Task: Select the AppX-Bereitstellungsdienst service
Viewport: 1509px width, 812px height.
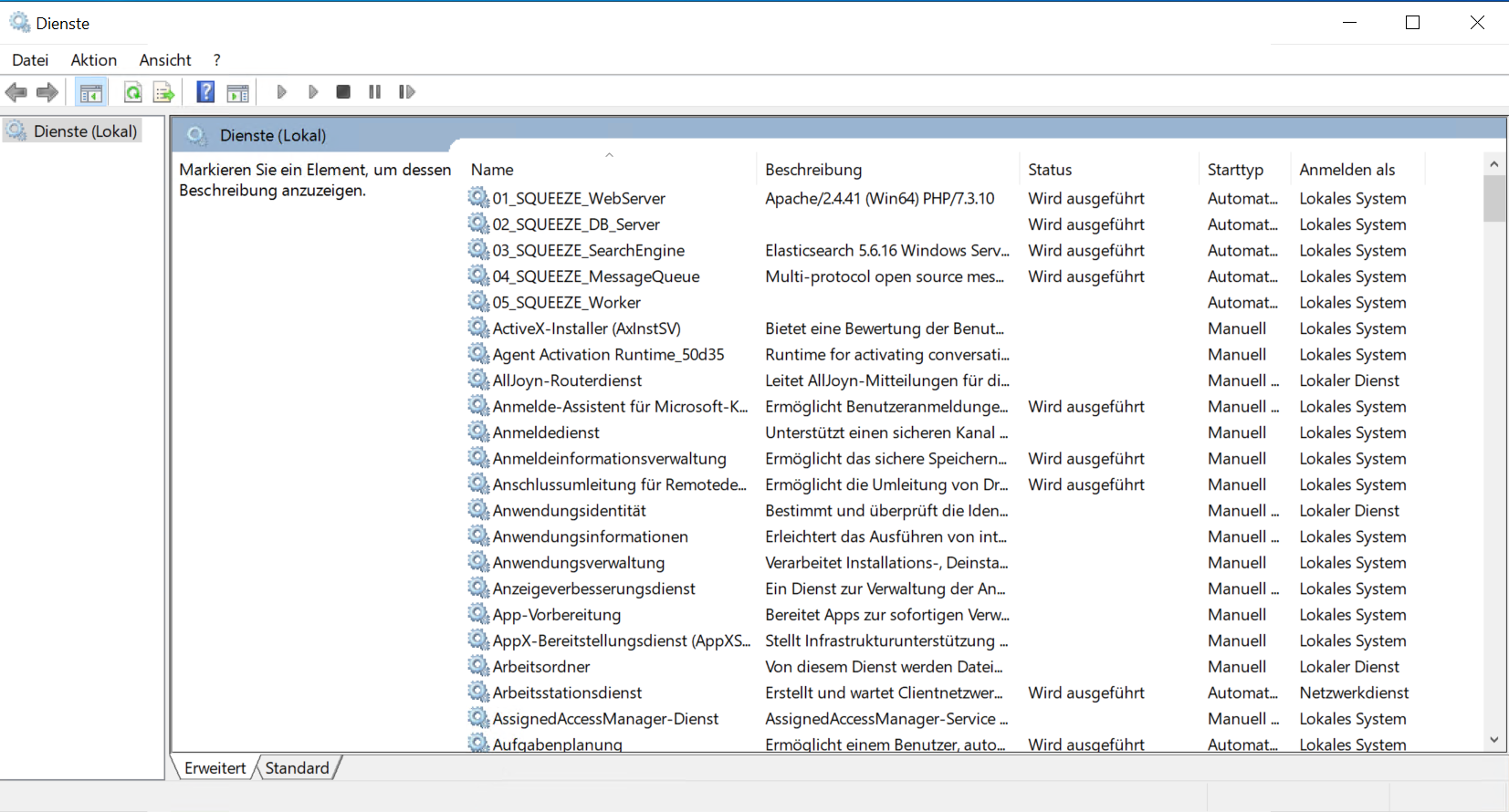Action: [x=622, y=640]
